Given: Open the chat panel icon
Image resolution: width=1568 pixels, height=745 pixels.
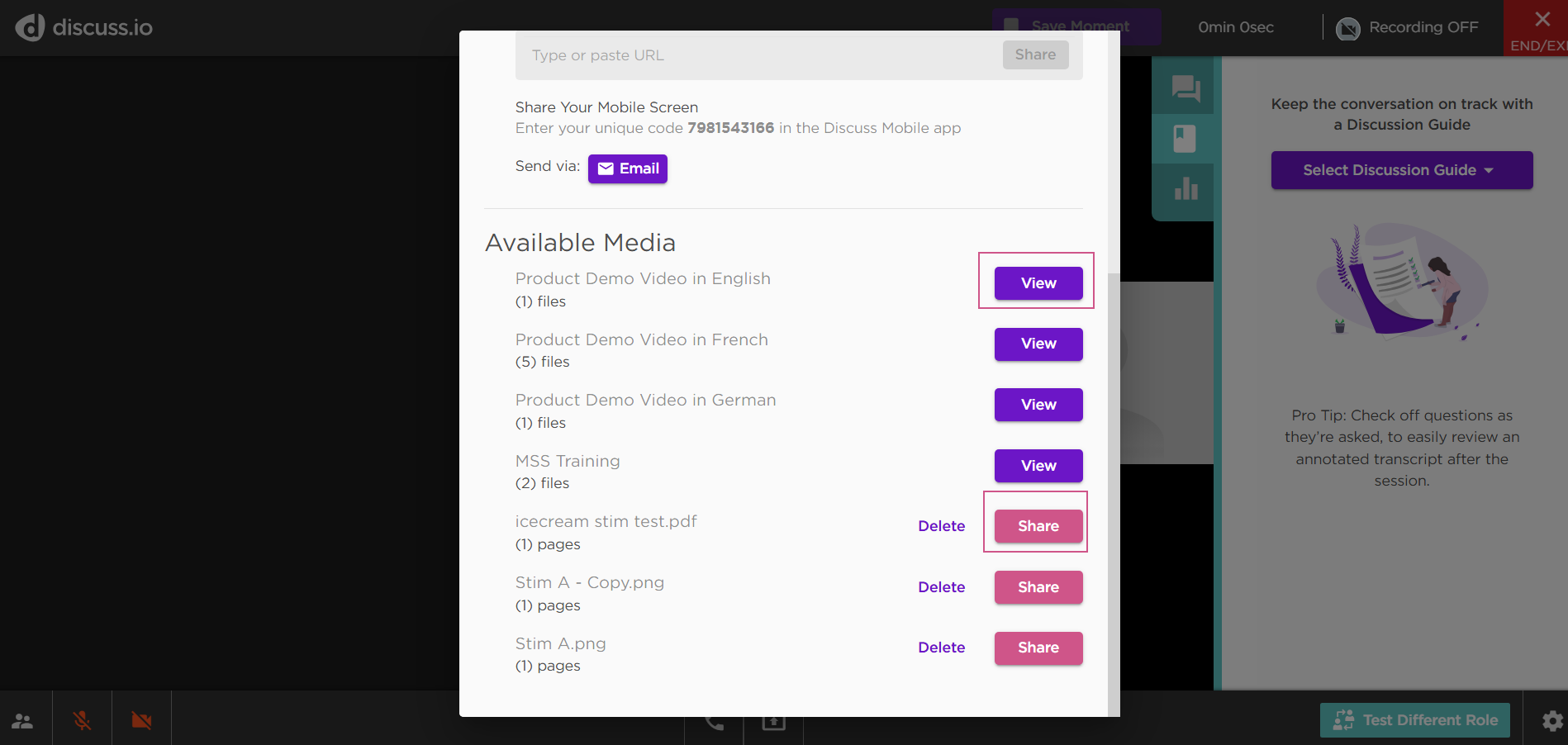Looking at the screenshot, I should tap(1186, 88).
